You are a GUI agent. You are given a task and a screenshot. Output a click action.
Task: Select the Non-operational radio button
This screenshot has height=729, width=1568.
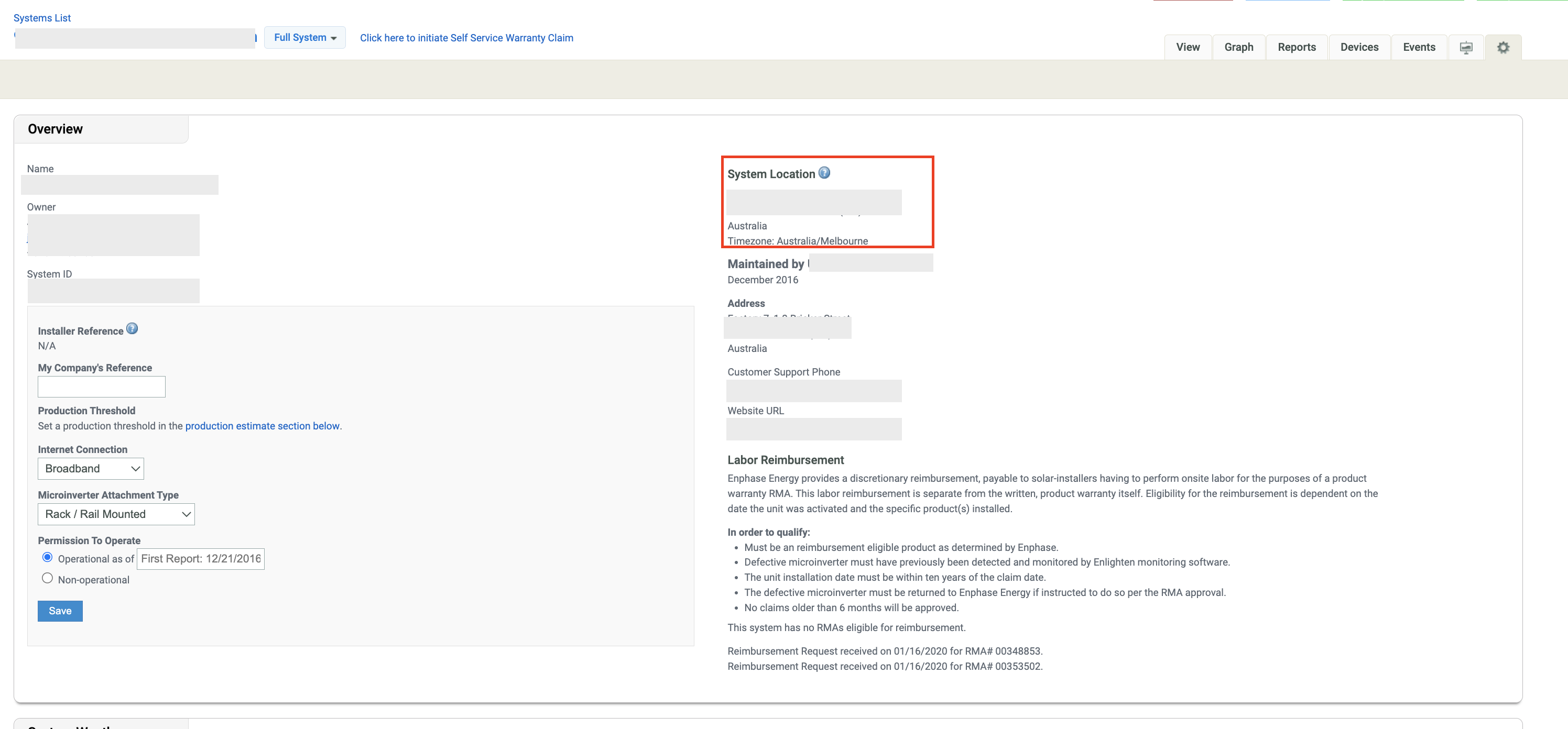(47, 578)
